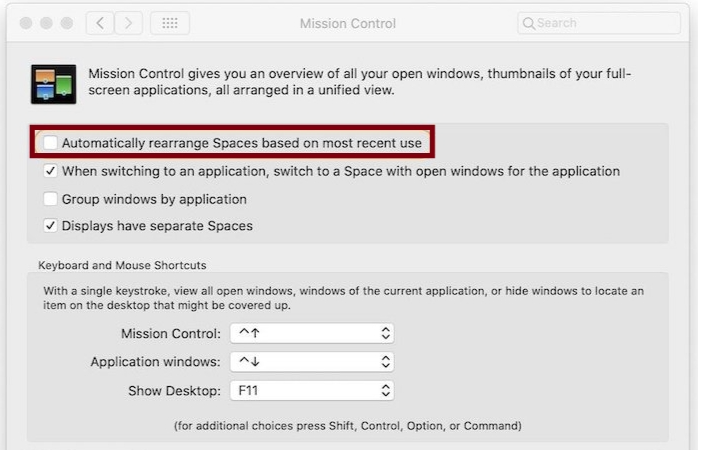Open the Show Desktop F11 dropdown
Viewport: 701px width, 450px height.
coord(312,391)
